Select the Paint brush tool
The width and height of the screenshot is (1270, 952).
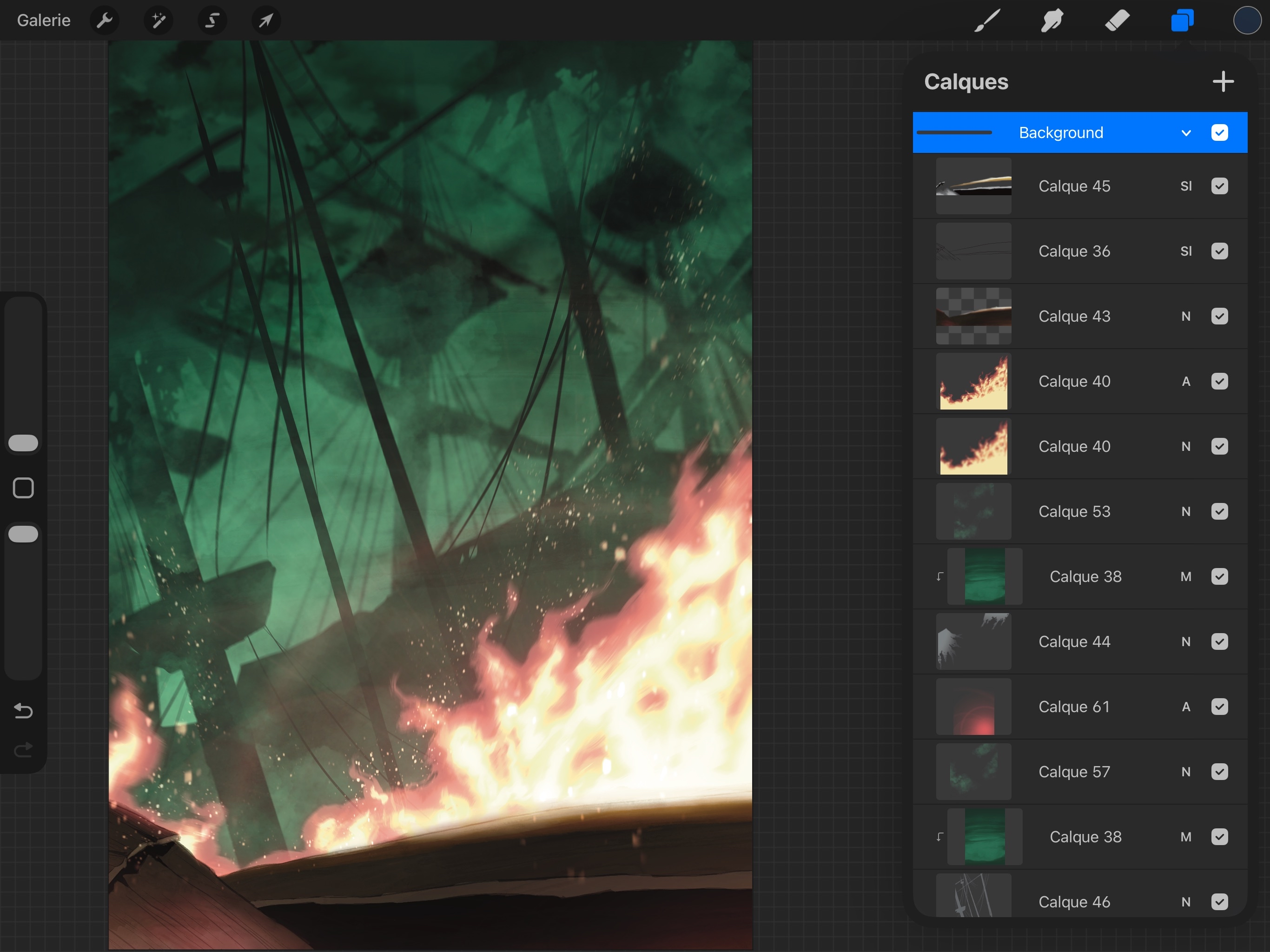[x=987, y=20]
